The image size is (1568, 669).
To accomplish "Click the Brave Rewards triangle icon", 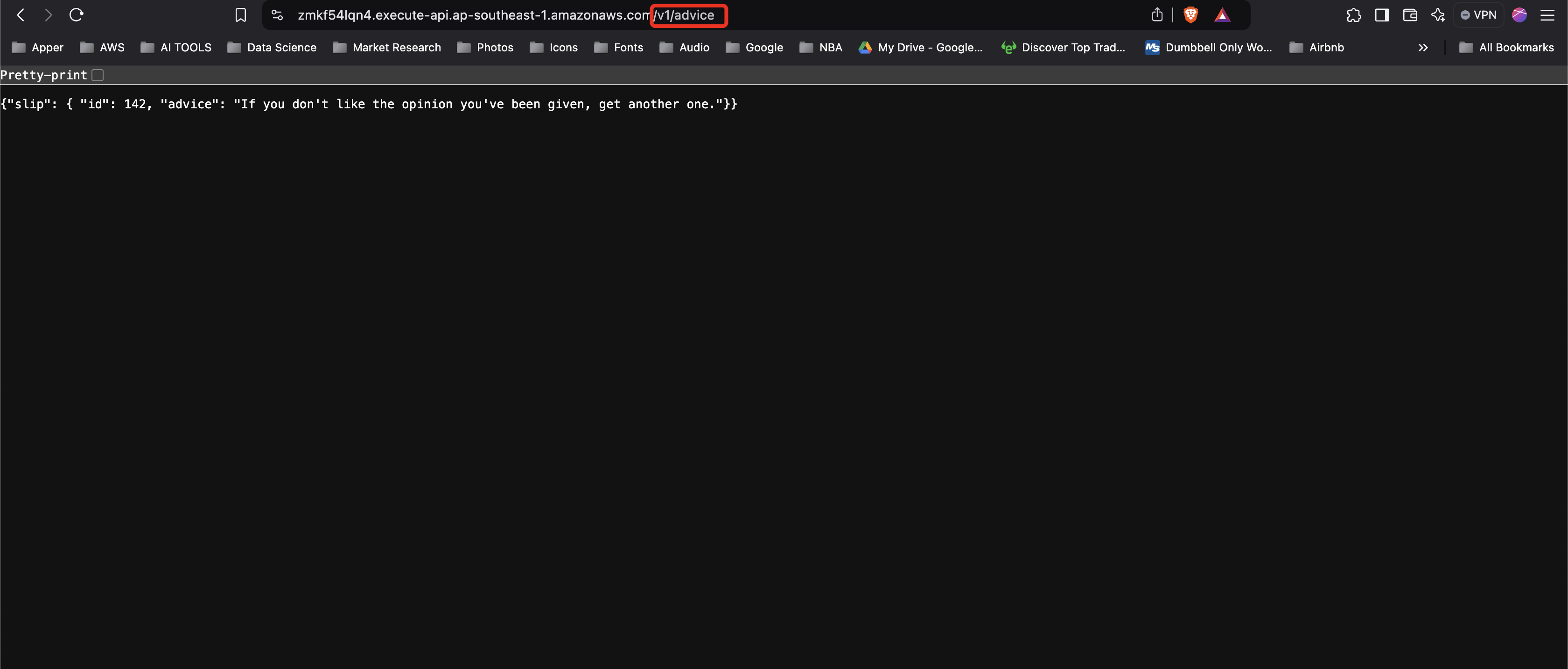I will 1222,15.
